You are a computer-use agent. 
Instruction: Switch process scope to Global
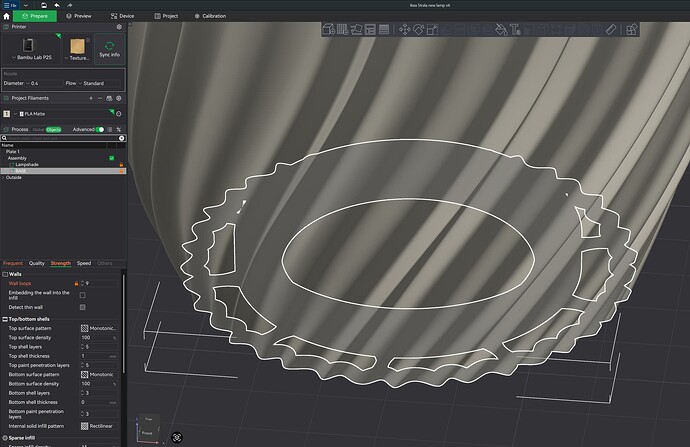pyautogui.click(x=38, y=130)
